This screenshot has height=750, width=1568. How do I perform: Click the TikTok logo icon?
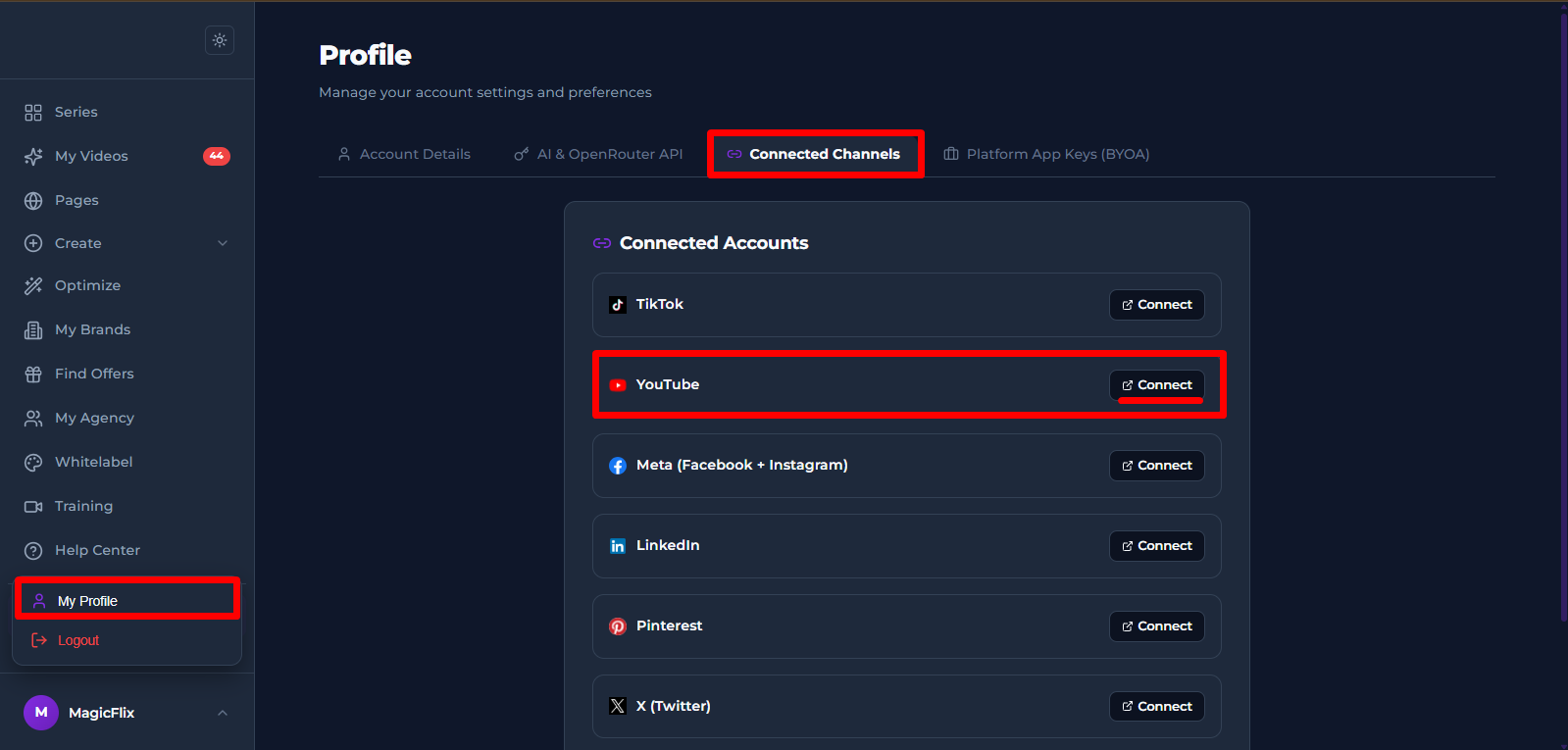tap(618, 305)
